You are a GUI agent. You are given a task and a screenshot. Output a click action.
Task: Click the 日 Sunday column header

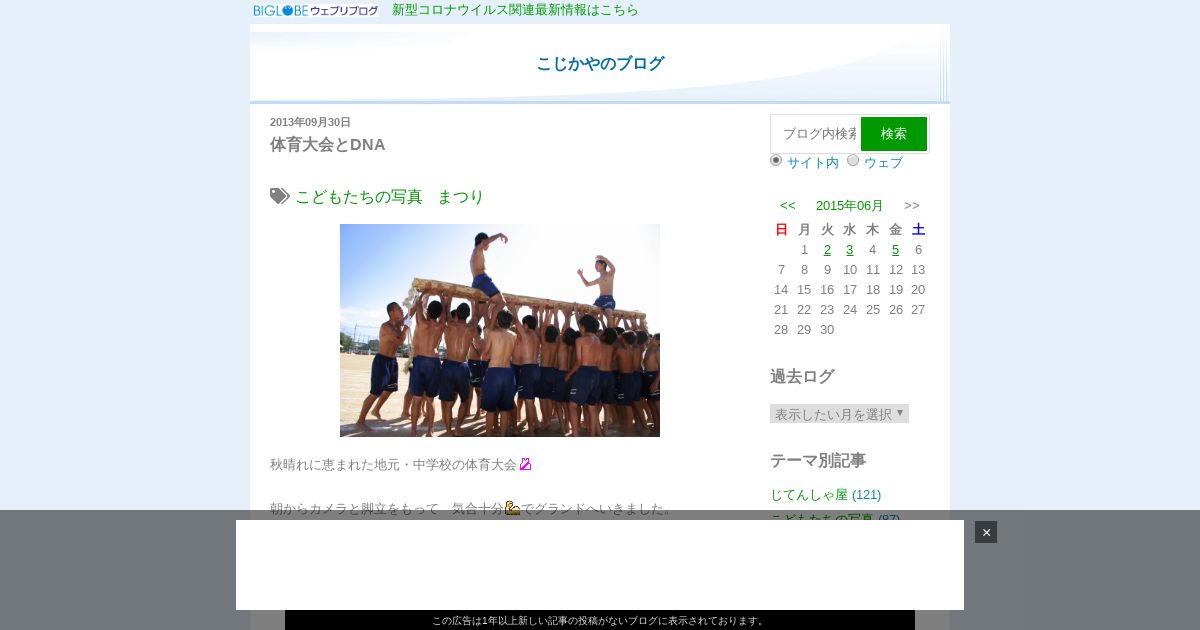click(x=782, y=230)
